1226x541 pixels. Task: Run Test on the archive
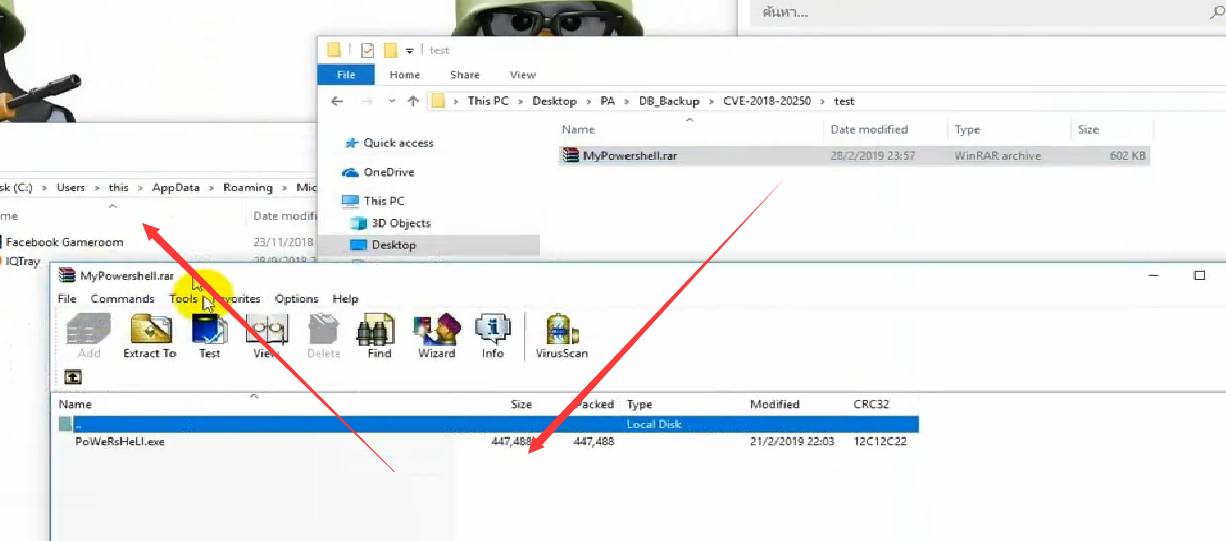pyautogui.click(x=209, y=336)
